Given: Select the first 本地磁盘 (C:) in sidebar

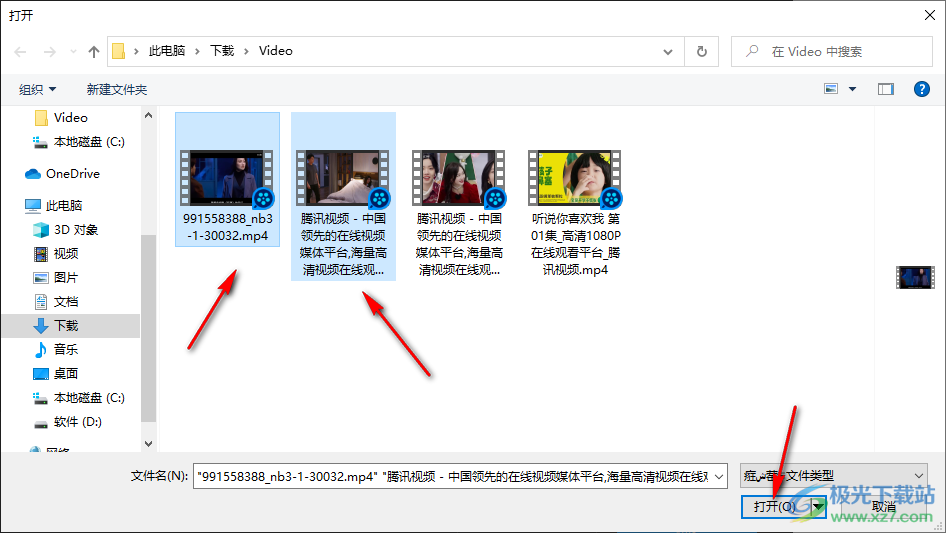Looking at the screenshot, I should pos(78,142).
